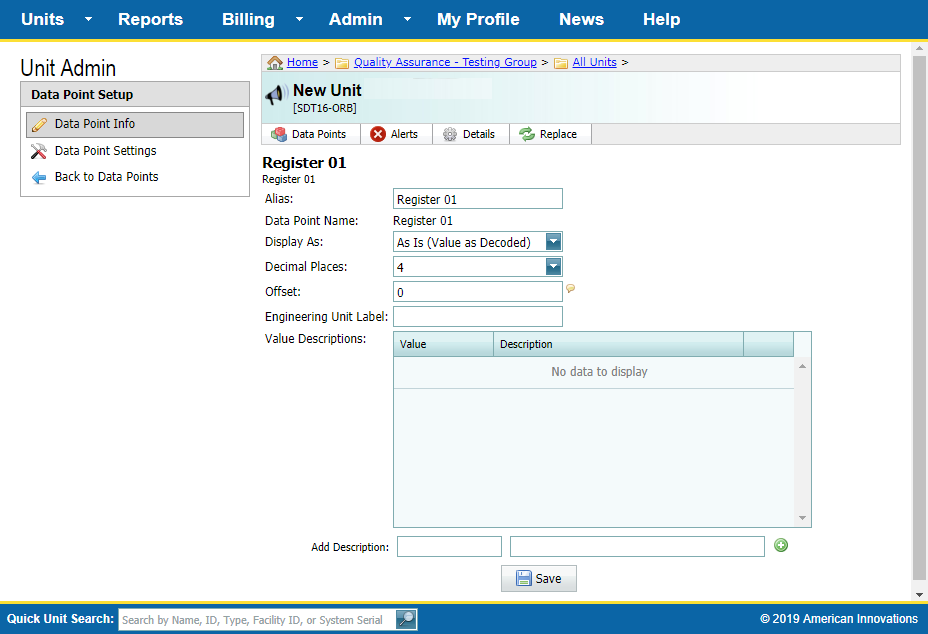The height and width of the screenshot is (634, 928).
Task: Click the Home icon in the breadcrumb
Action: tap(275, 62)
